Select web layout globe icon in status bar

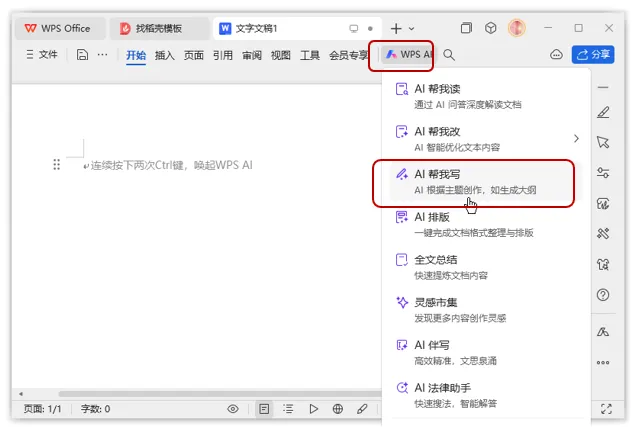point(338,409)
